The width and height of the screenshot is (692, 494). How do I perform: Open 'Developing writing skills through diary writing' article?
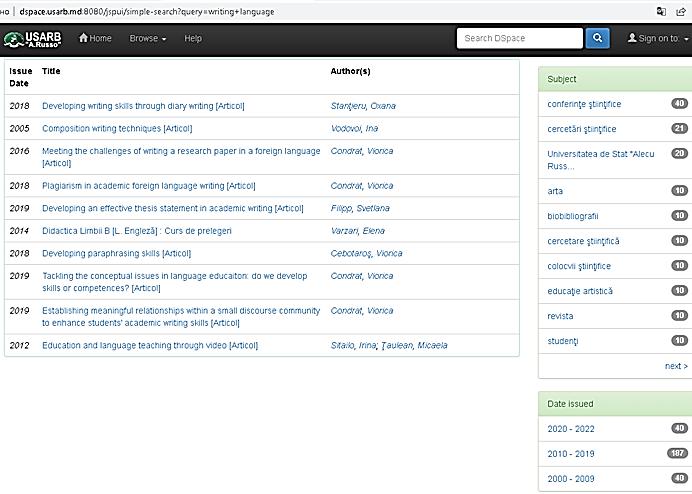point(143,105)
